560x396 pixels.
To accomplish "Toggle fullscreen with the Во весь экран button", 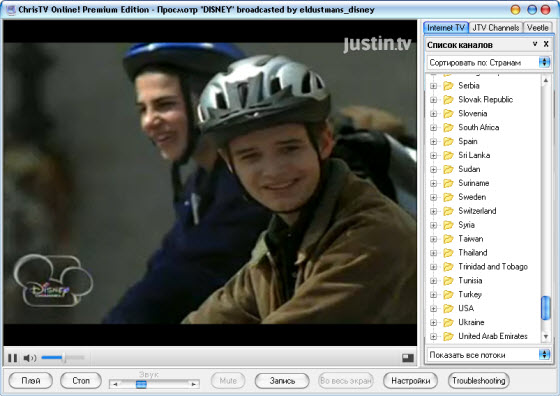I will tap(346, 381).
